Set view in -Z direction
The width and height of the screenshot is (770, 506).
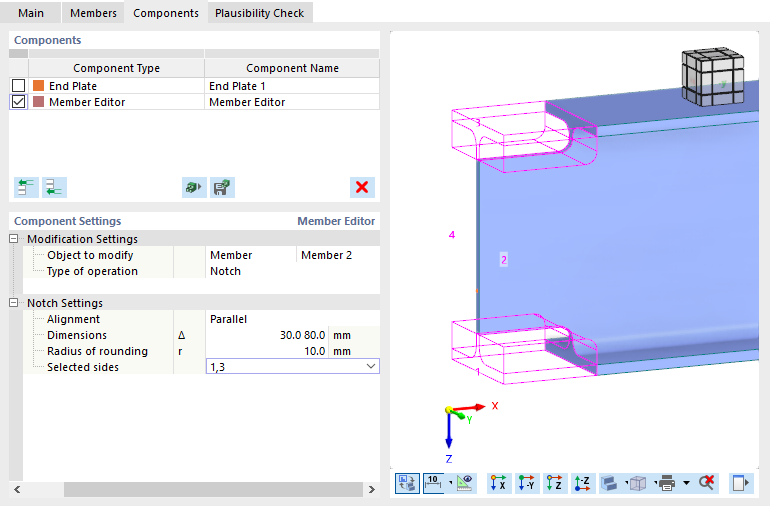pyautogui.click(x=582, y=483)
